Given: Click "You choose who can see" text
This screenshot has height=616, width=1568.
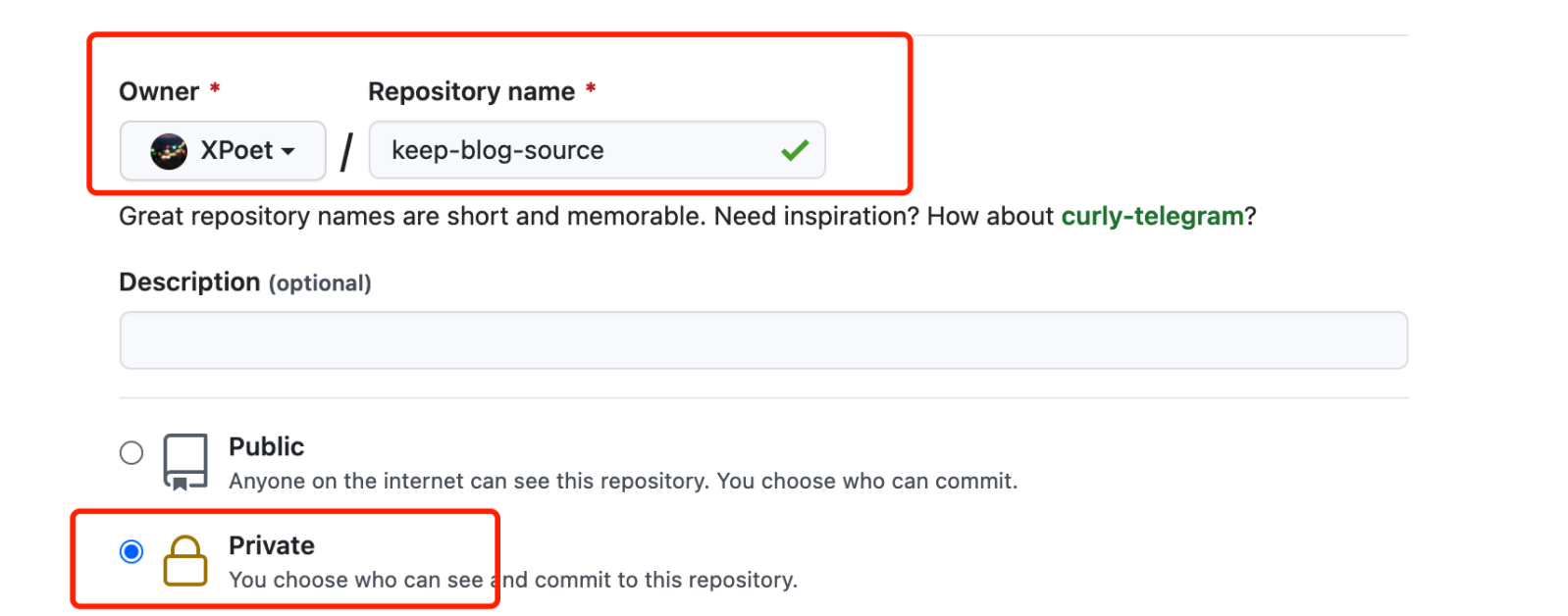Looking at the screenshot, I should point(355,581).
